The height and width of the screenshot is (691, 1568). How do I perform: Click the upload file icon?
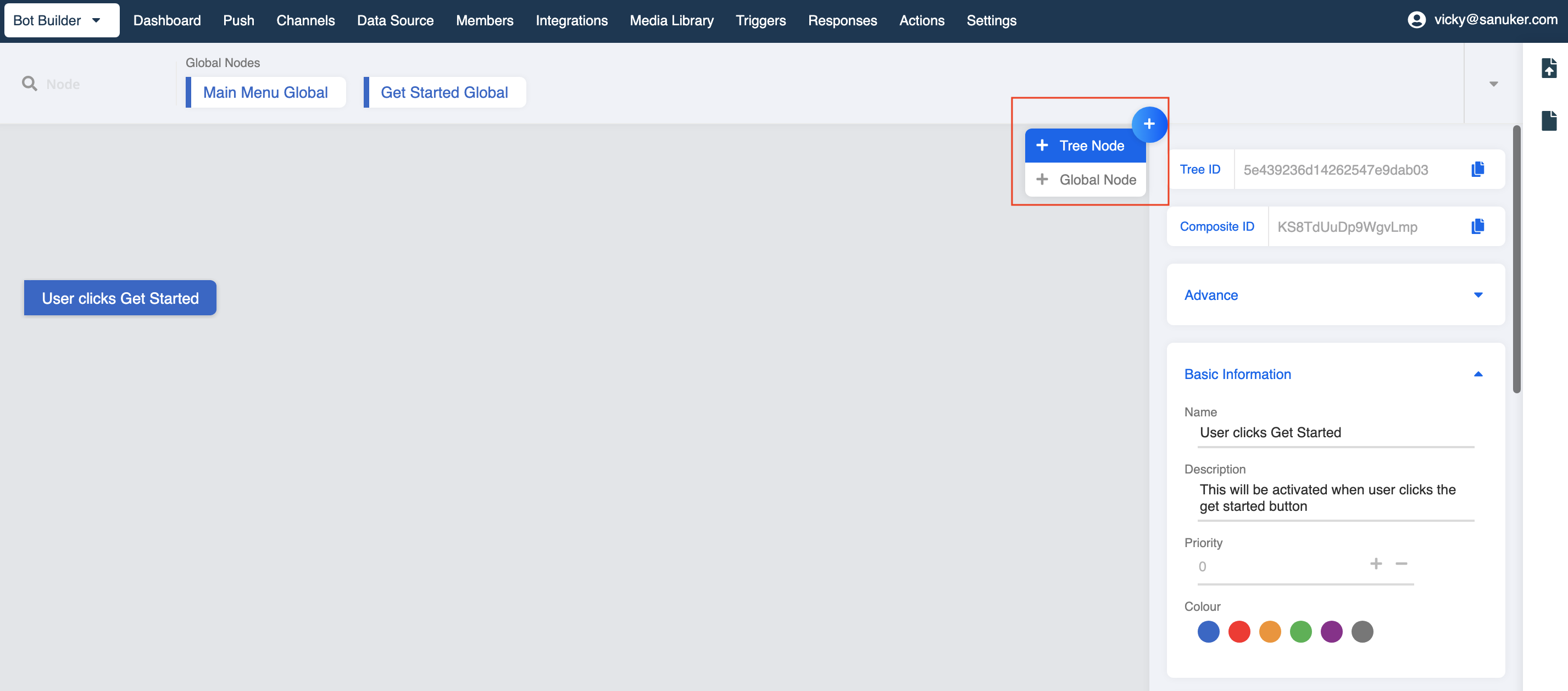tap(1549, 68)
